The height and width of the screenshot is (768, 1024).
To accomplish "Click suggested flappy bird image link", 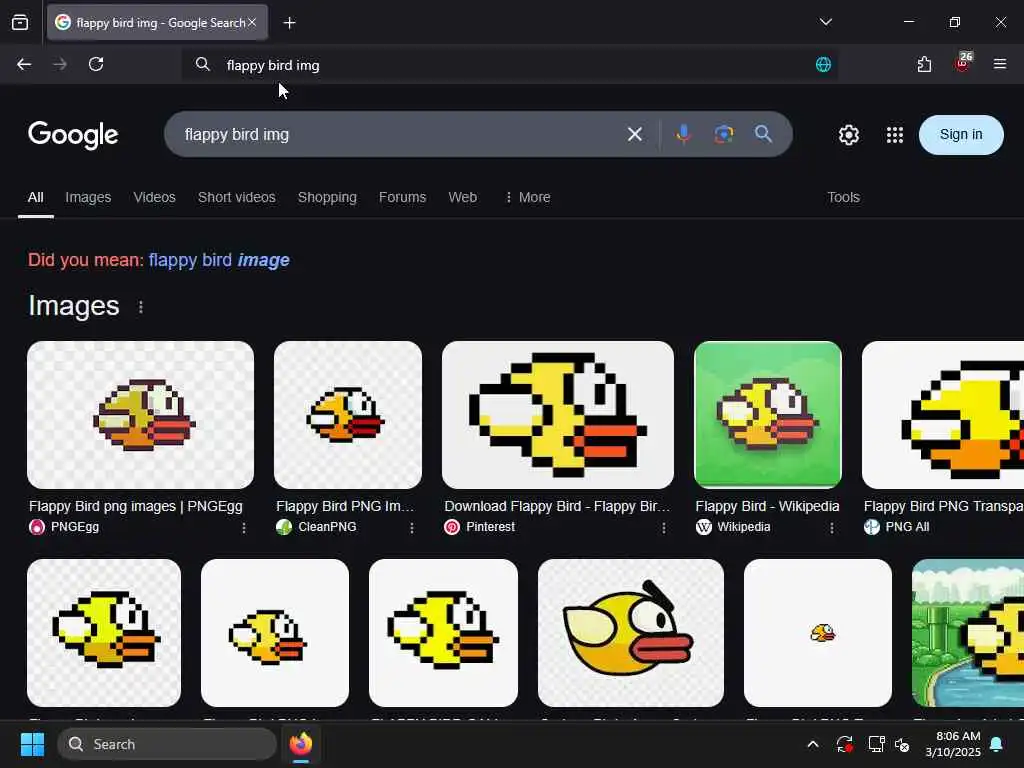I will pyautogui.click(x=219, y=260).
